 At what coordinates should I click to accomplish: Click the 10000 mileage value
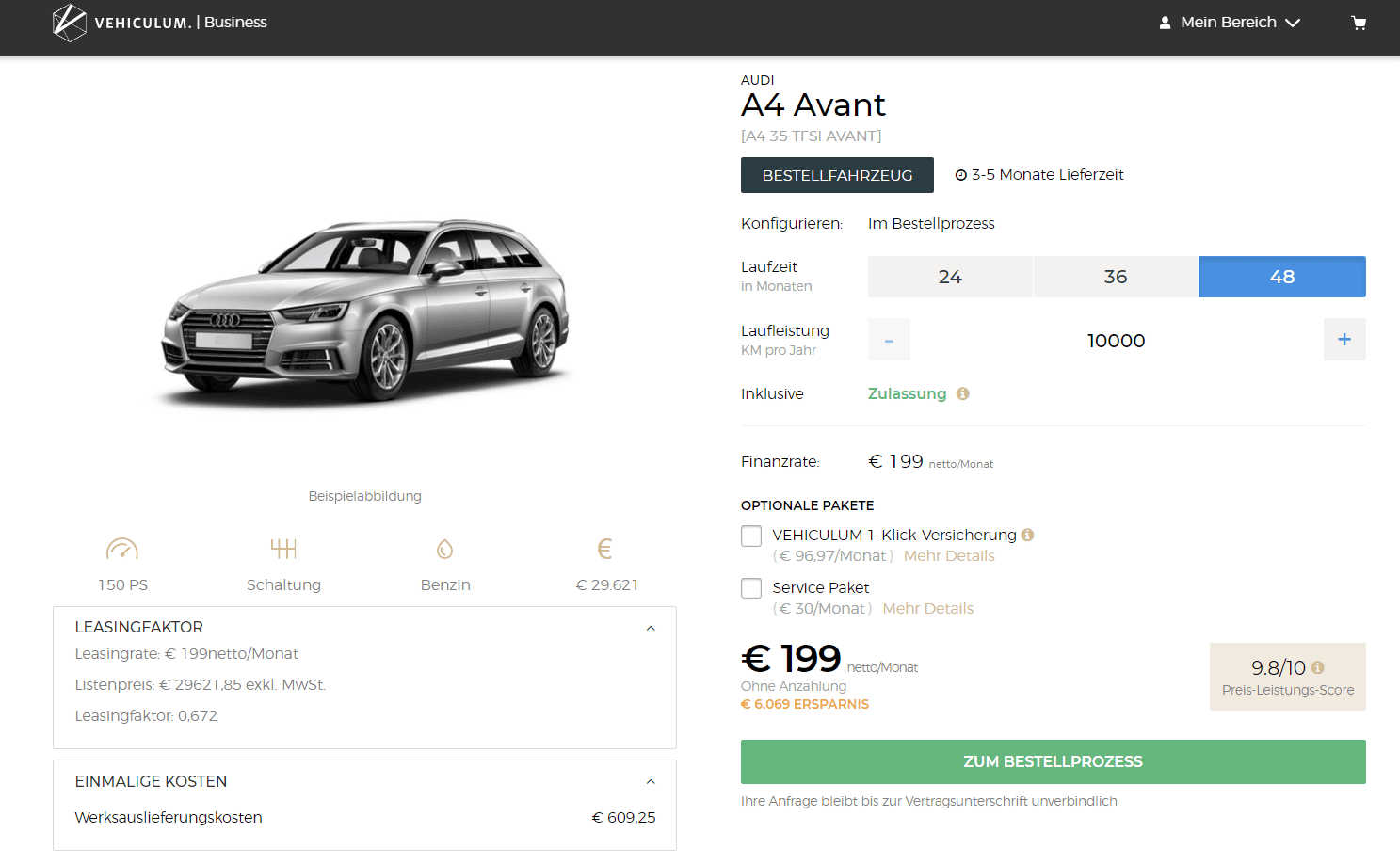click(x=1117, y=341)
